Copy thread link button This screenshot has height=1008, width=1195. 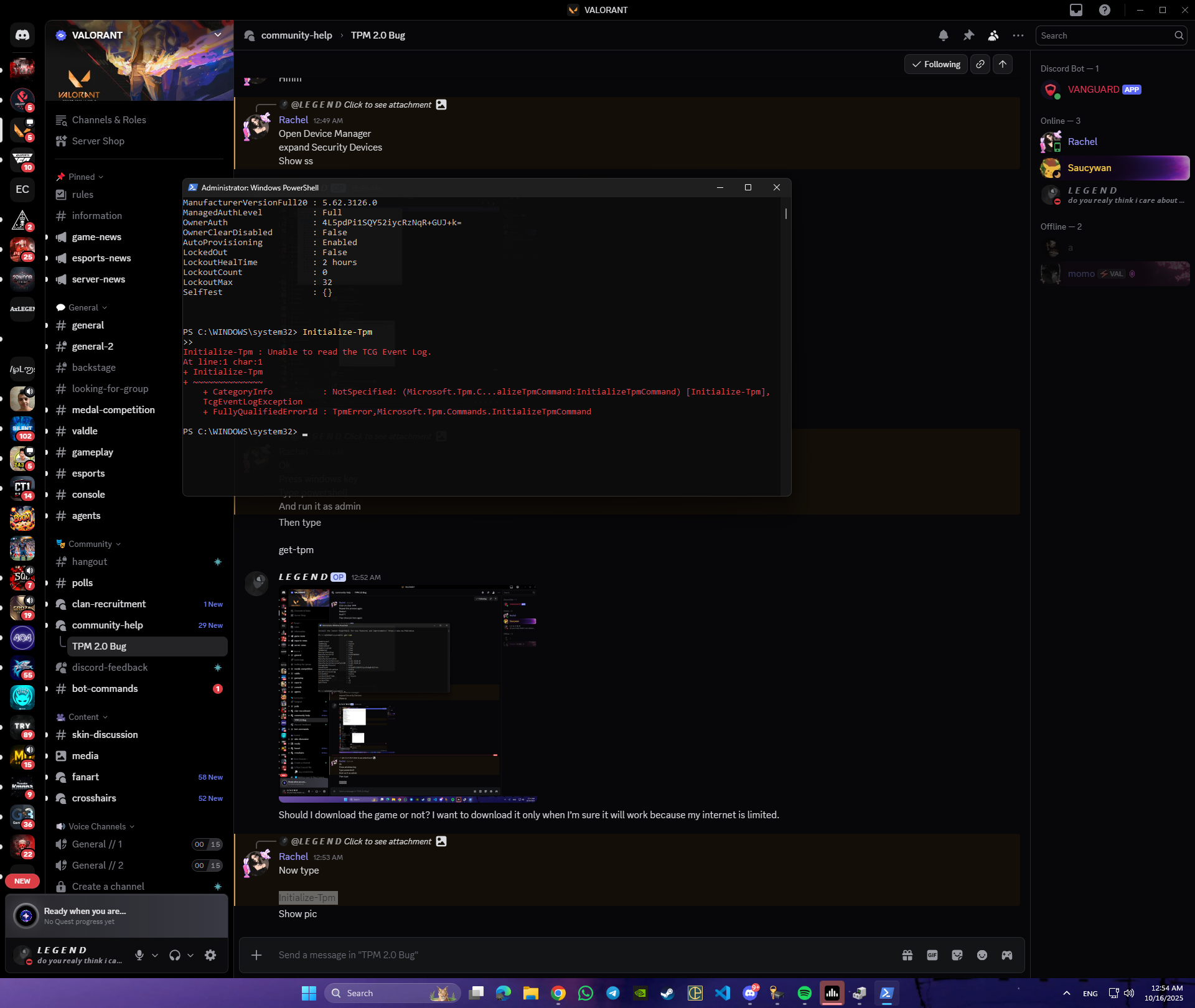tap(980, 64)
